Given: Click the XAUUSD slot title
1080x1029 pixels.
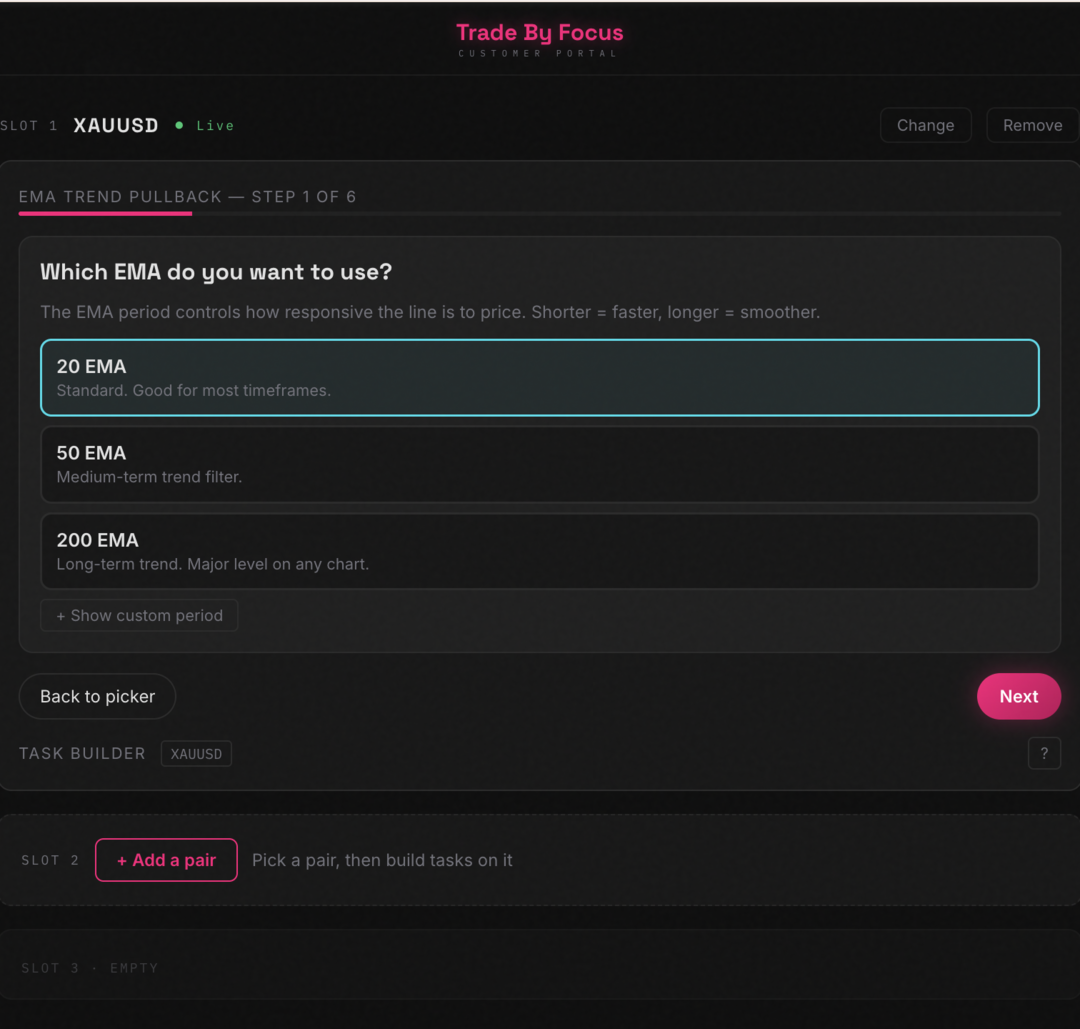Looking at the screenshot, I should click(116, 125).
